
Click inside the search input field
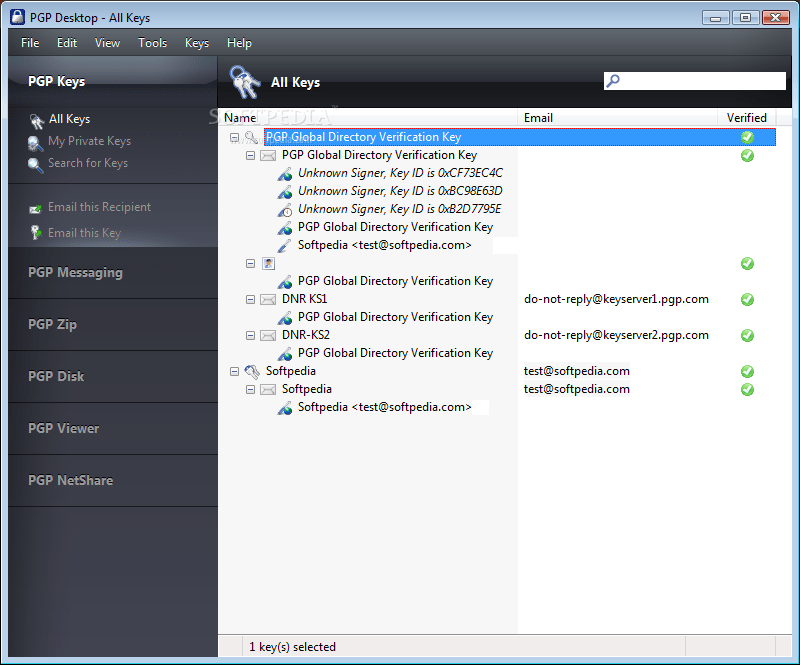[700, 80]
